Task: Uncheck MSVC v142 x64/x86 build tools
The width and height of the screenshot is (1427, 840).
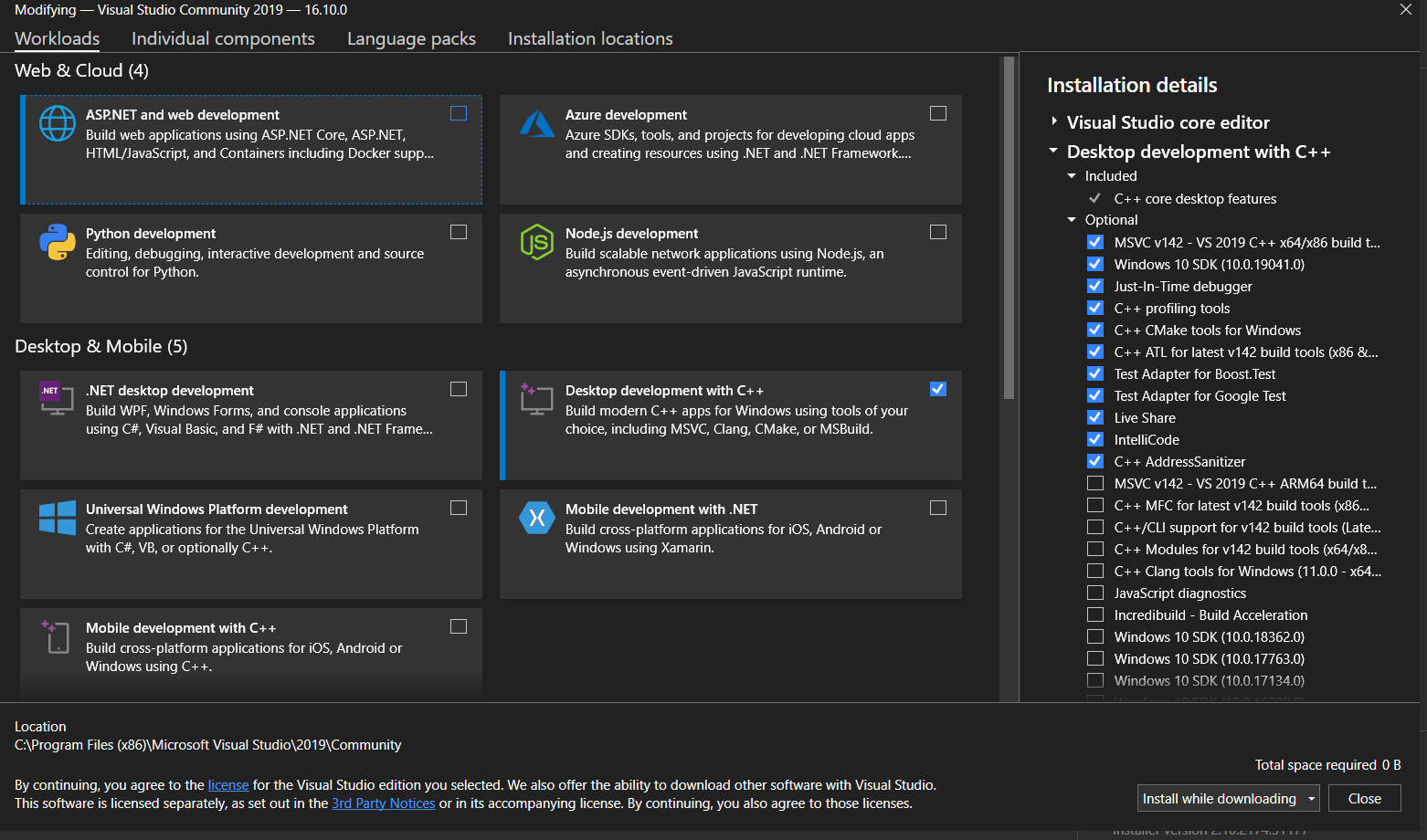Action: pos(1095,242)
